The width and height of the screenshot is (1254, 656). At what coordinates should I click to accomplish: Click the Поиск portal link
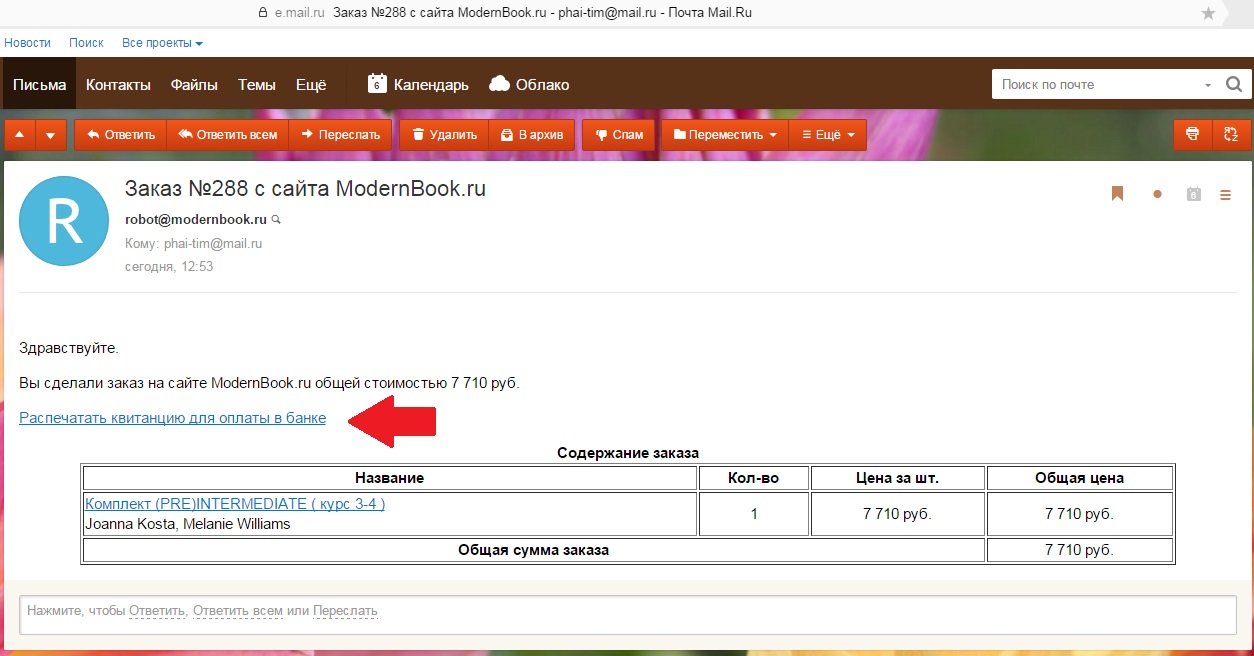86,43
